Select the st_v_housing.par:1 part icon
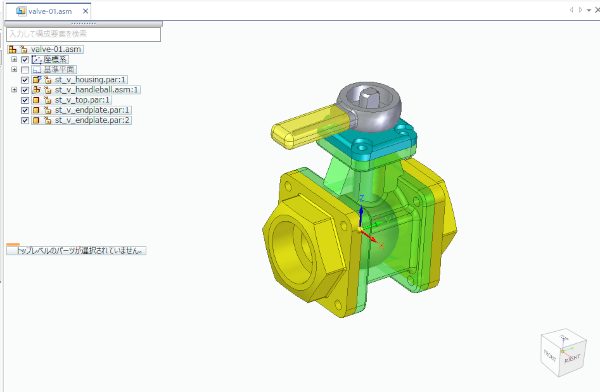The width and height of the screenshot is (600, 392). pyautogui.click(x=37, y=80)
